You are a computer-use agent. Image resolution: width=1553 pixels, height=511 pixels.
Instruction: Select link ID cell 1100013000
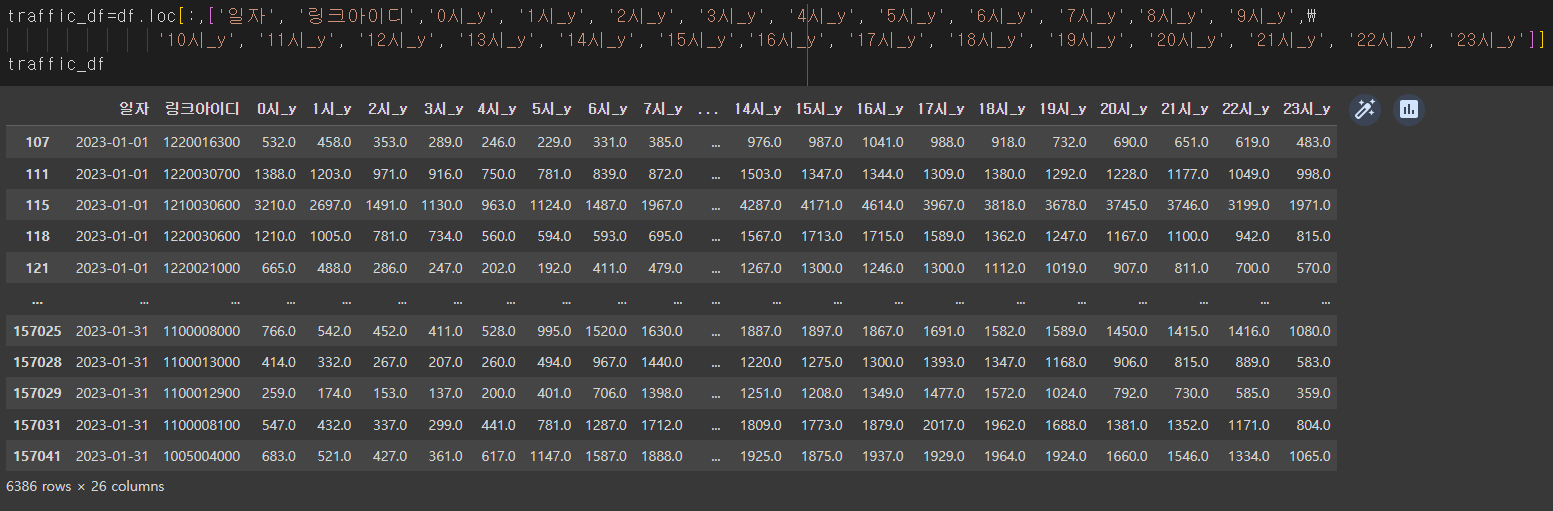click(x=202, y=362)
